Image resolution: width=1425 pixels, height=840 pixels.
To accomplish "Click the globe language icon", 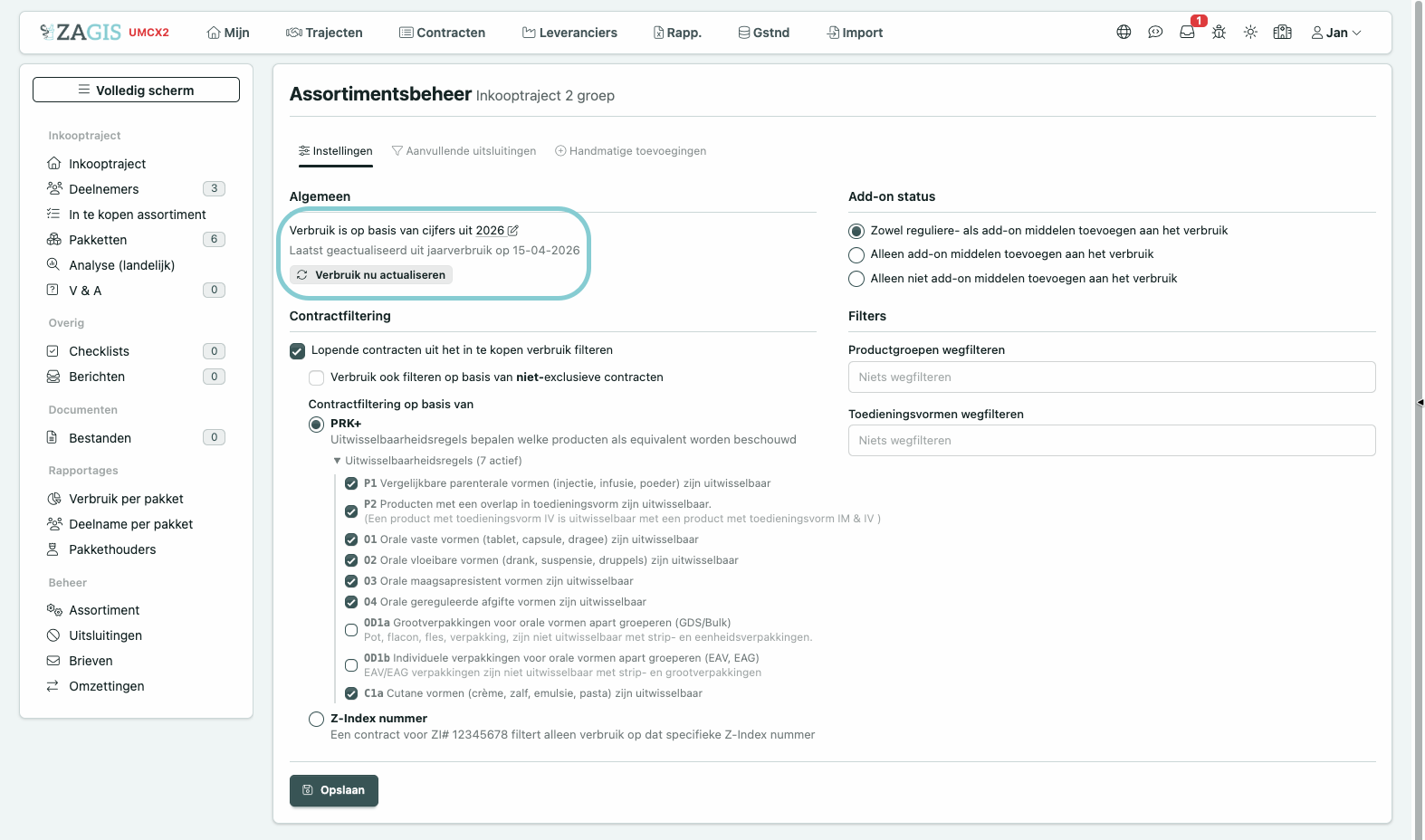I will (1124, 32).
